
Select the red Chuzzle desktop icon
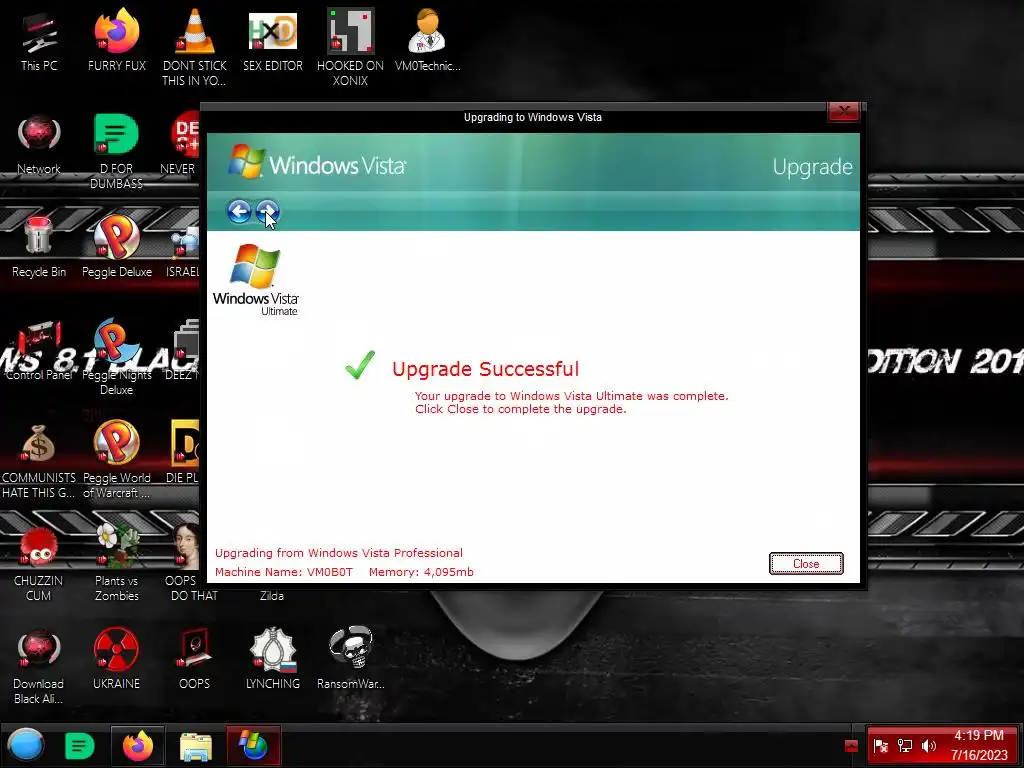point(39,563)
